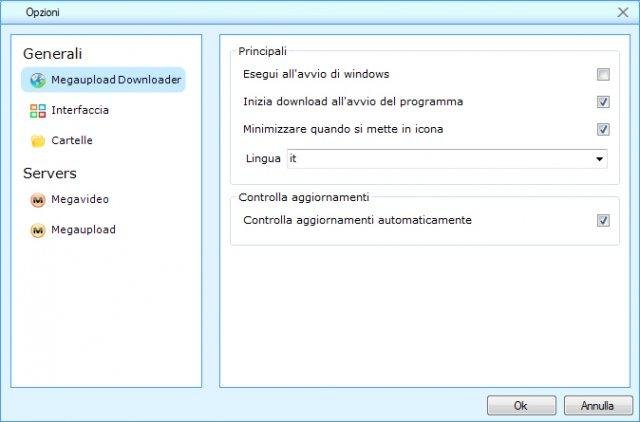Click the Megavideo orange M icon
The image size is (640, 422).
point(38,200)
